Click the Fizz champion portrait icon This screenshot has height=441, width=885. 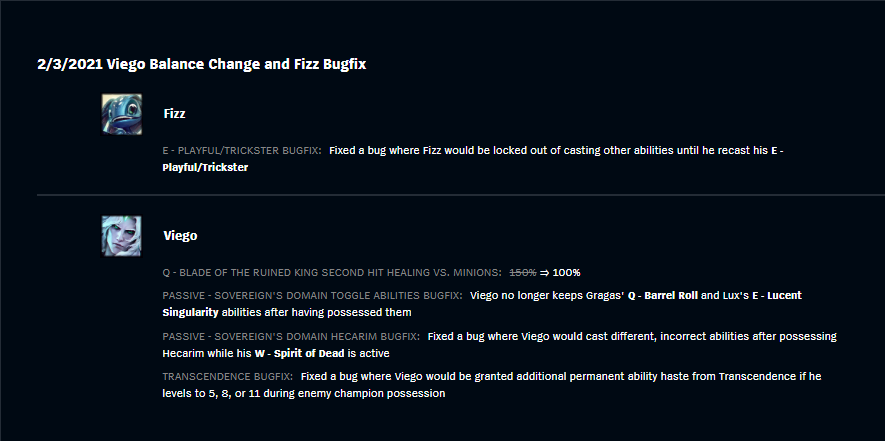tap(121, 114)
